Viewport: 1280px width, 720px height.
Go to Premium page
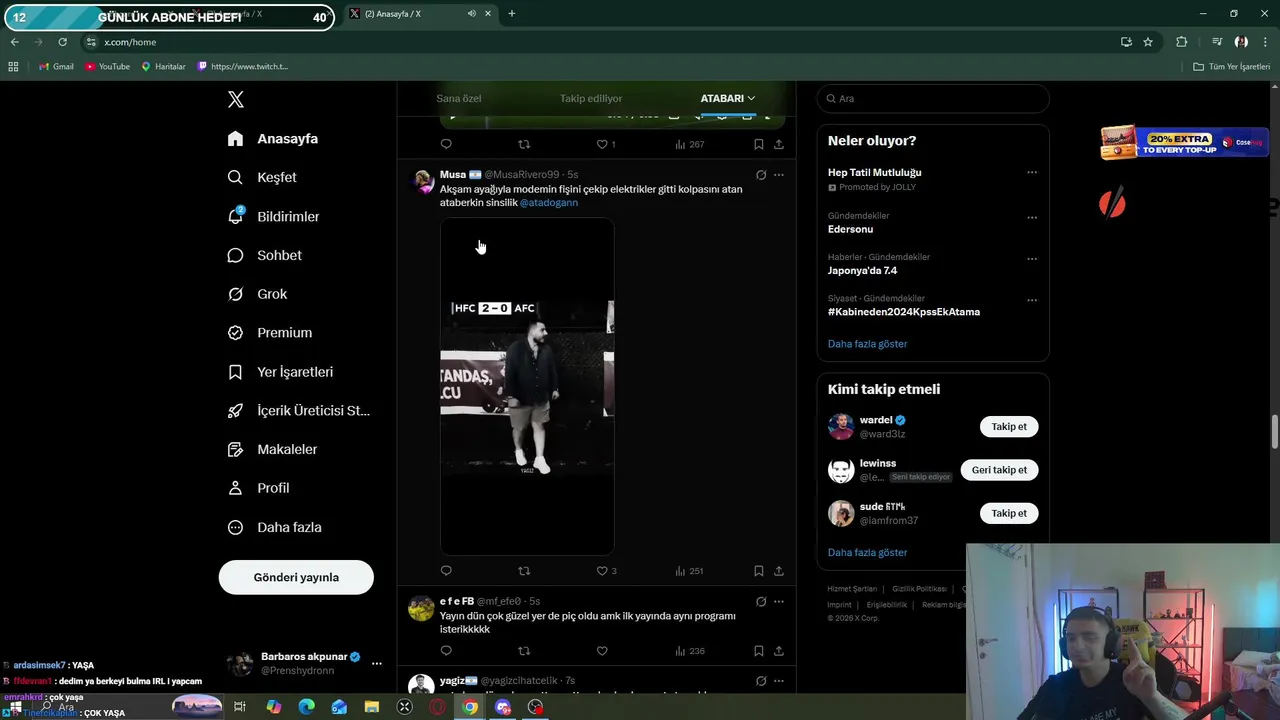tap(269, 333)
